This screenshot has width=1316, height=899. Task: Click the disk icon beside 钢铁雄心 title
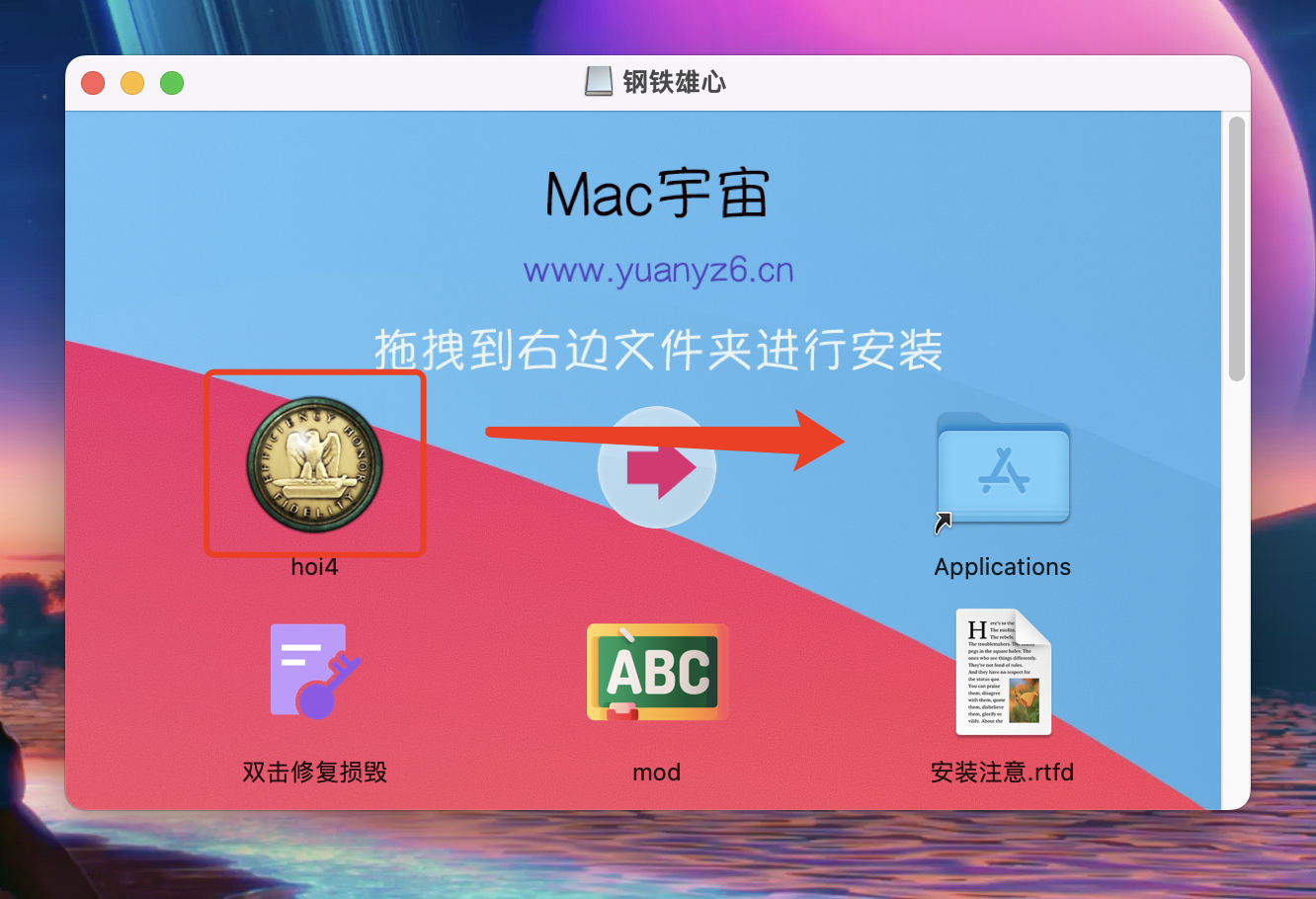point(599,81)
